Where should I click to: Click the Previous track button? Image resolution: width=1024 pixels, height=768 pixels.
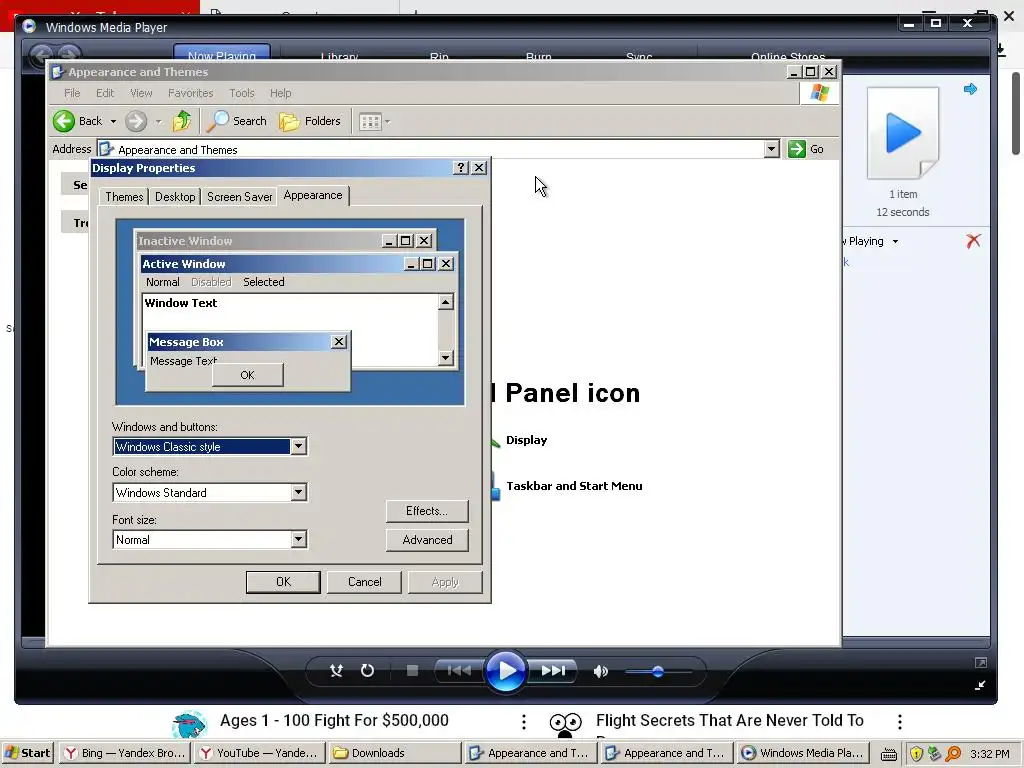458,671
